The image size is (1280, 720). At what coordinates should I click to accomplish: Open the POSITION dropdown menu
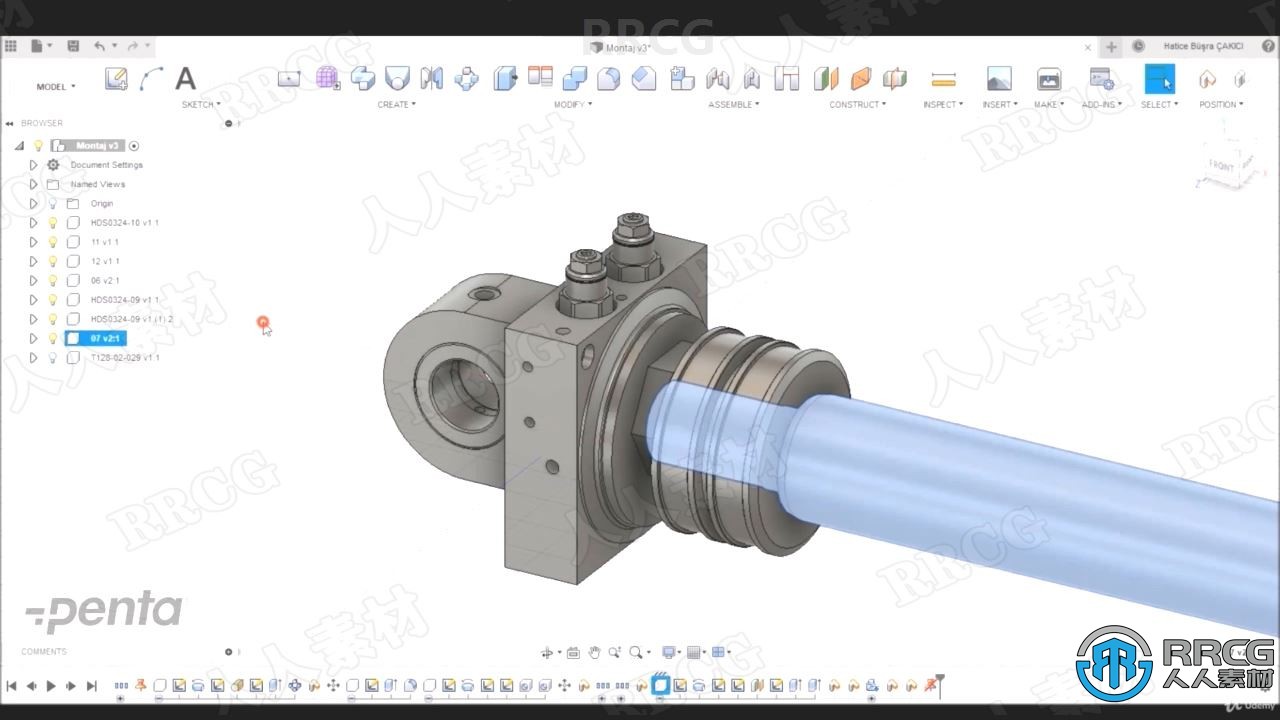click(1221, 104)
